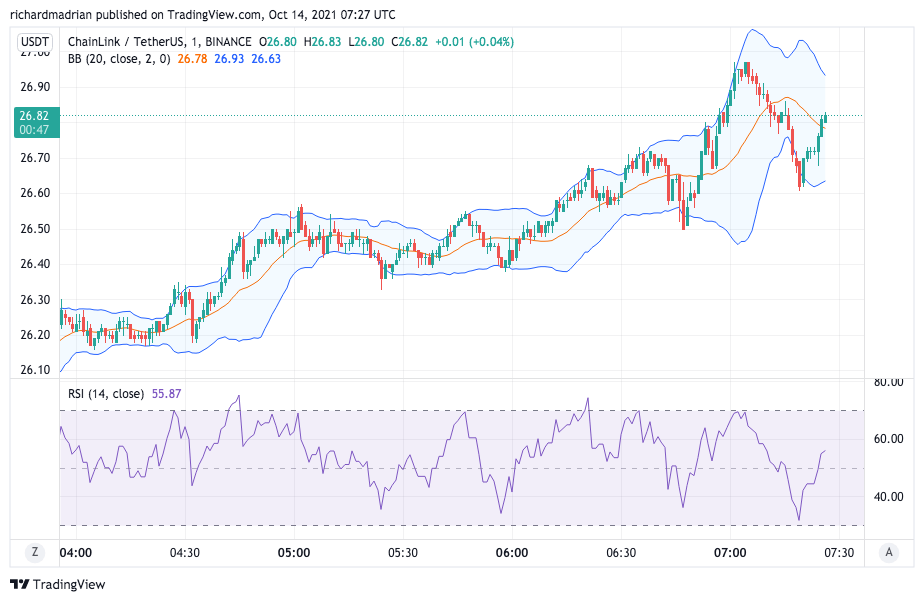The height and width of the screenshot is (602, 924).
Task: Click the 60.00 RSI scale label
Action: [888, 439]
